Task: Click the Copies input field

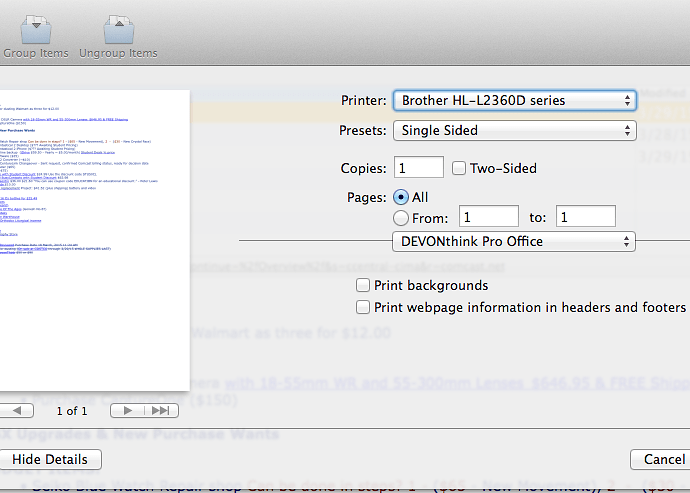Action: coord(418,168)
